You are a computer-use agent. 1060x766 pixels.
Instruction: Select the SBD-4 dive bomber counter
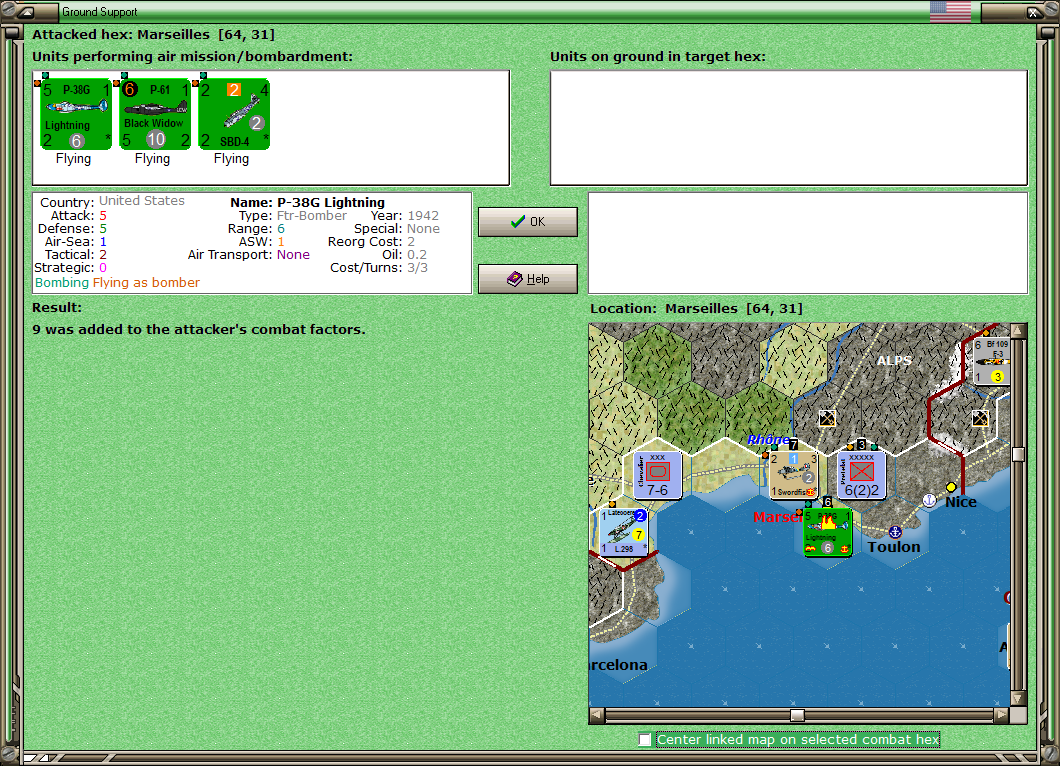234,114
